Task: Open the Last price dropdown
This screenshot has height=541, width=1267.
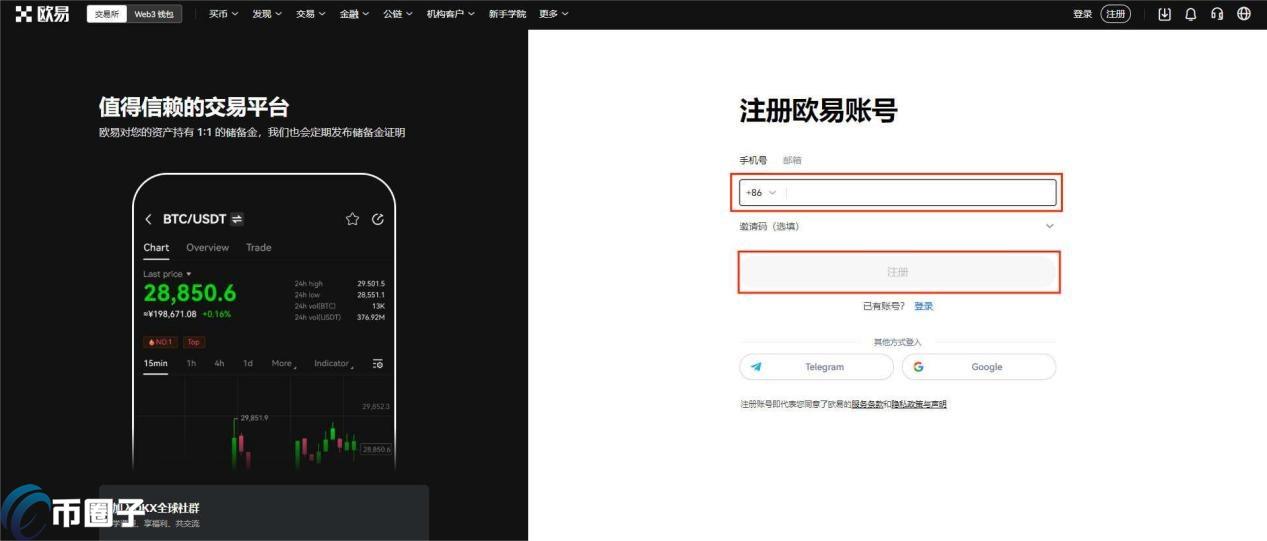Action: [167, 274]
